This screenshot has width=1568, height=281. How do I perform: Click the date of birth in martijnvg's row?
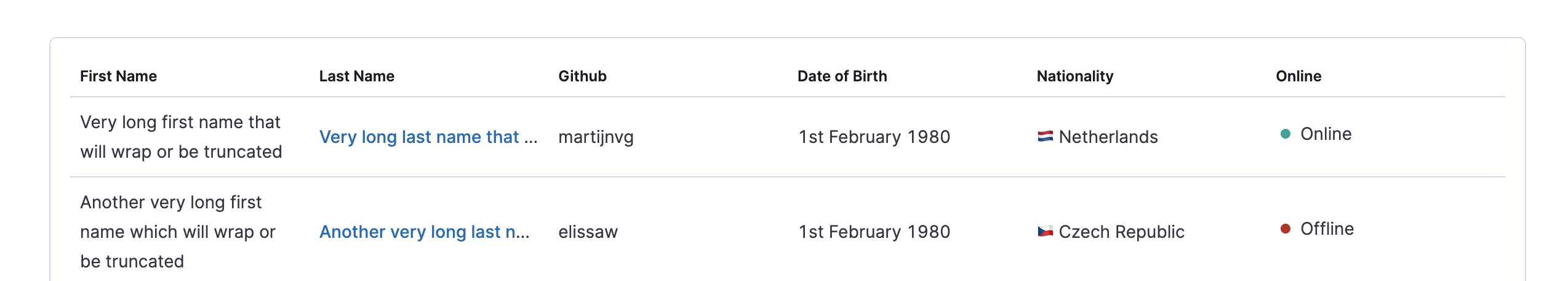[x=874, y=137]
